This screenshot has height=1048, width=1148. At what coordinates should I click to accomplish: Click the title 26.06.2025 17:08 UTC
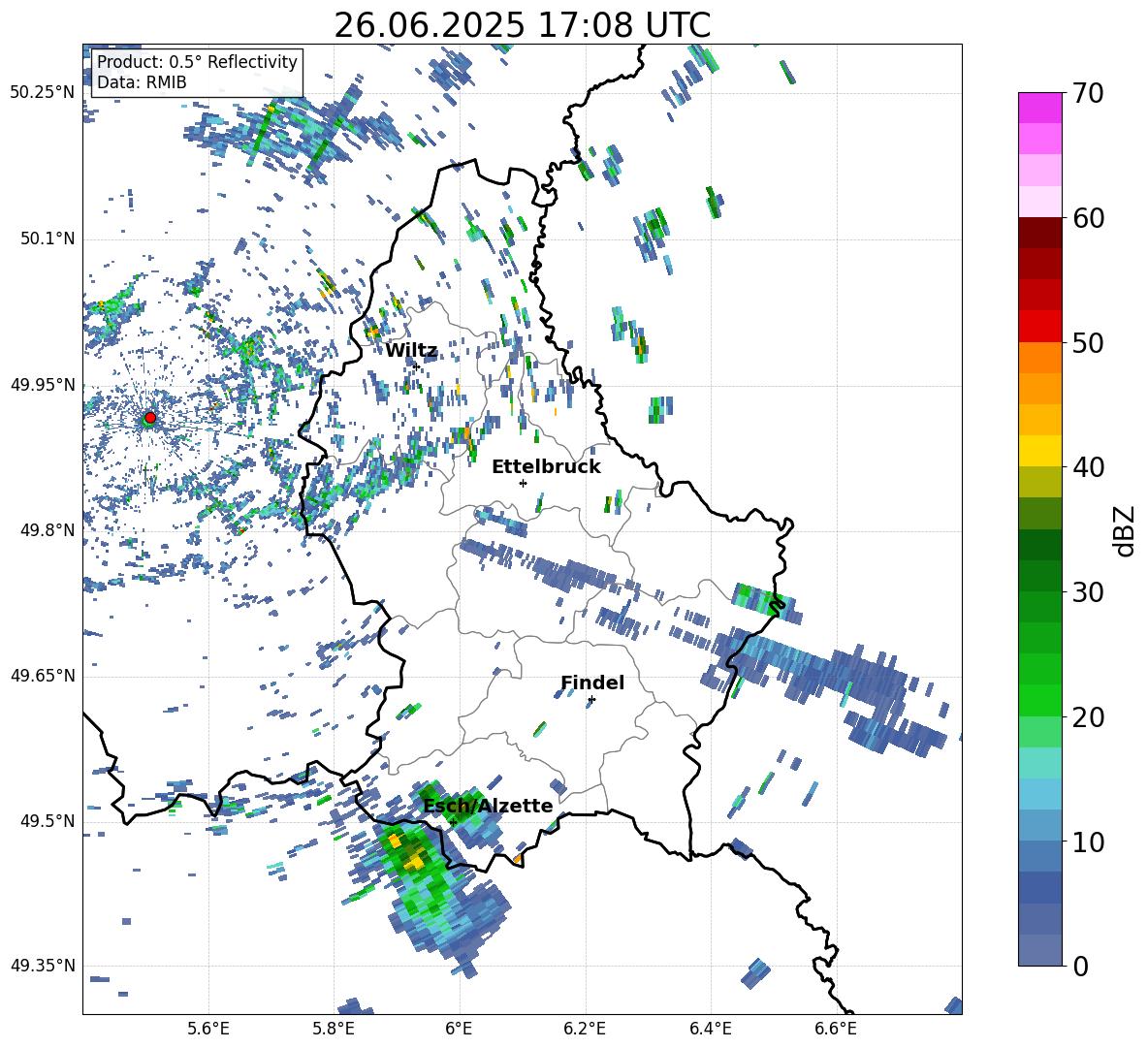coord(523,25)
